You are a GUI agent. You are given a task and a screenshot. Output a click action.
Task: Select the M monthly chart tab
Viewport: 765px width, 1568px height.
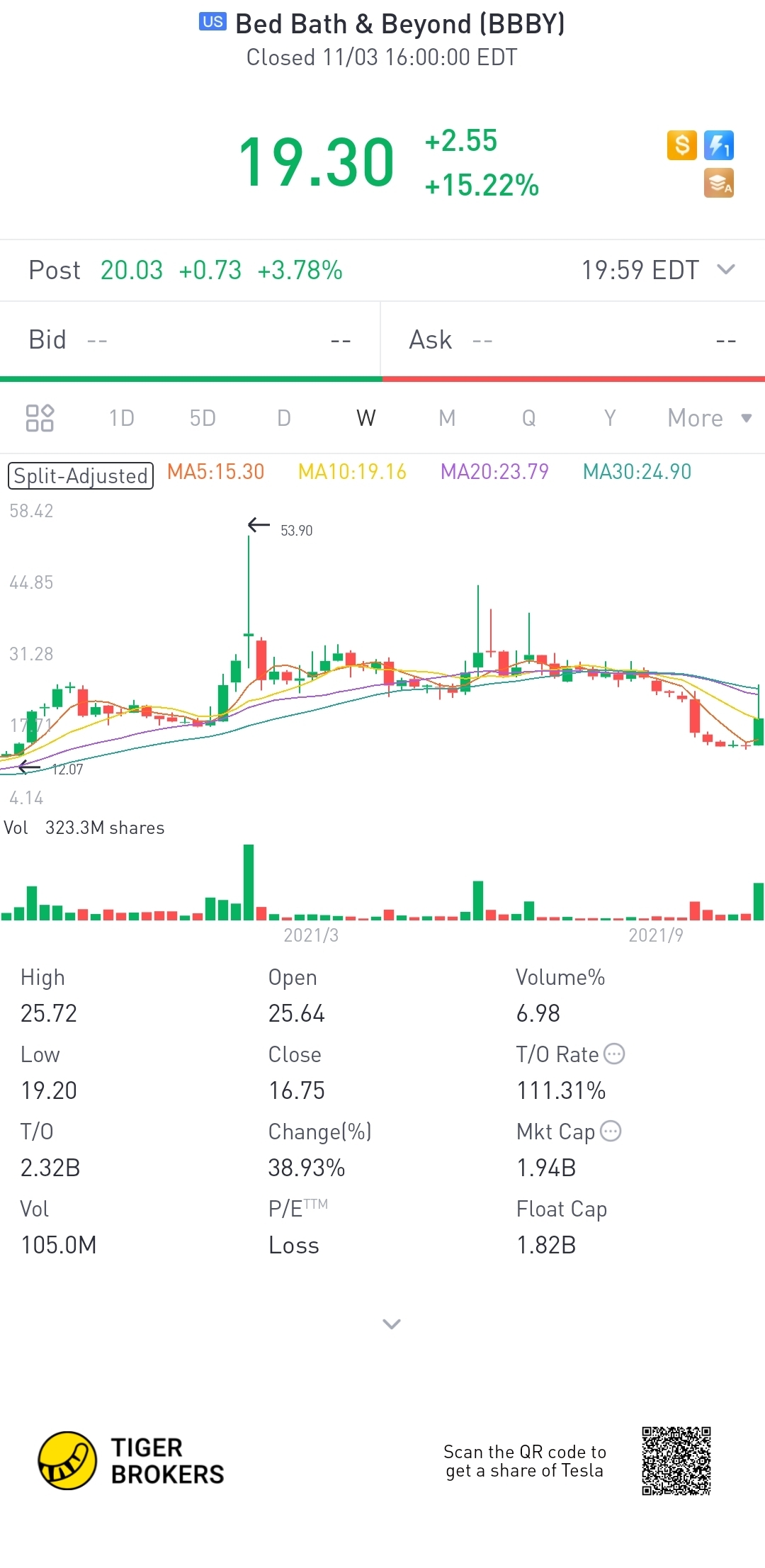pos(447,418)
